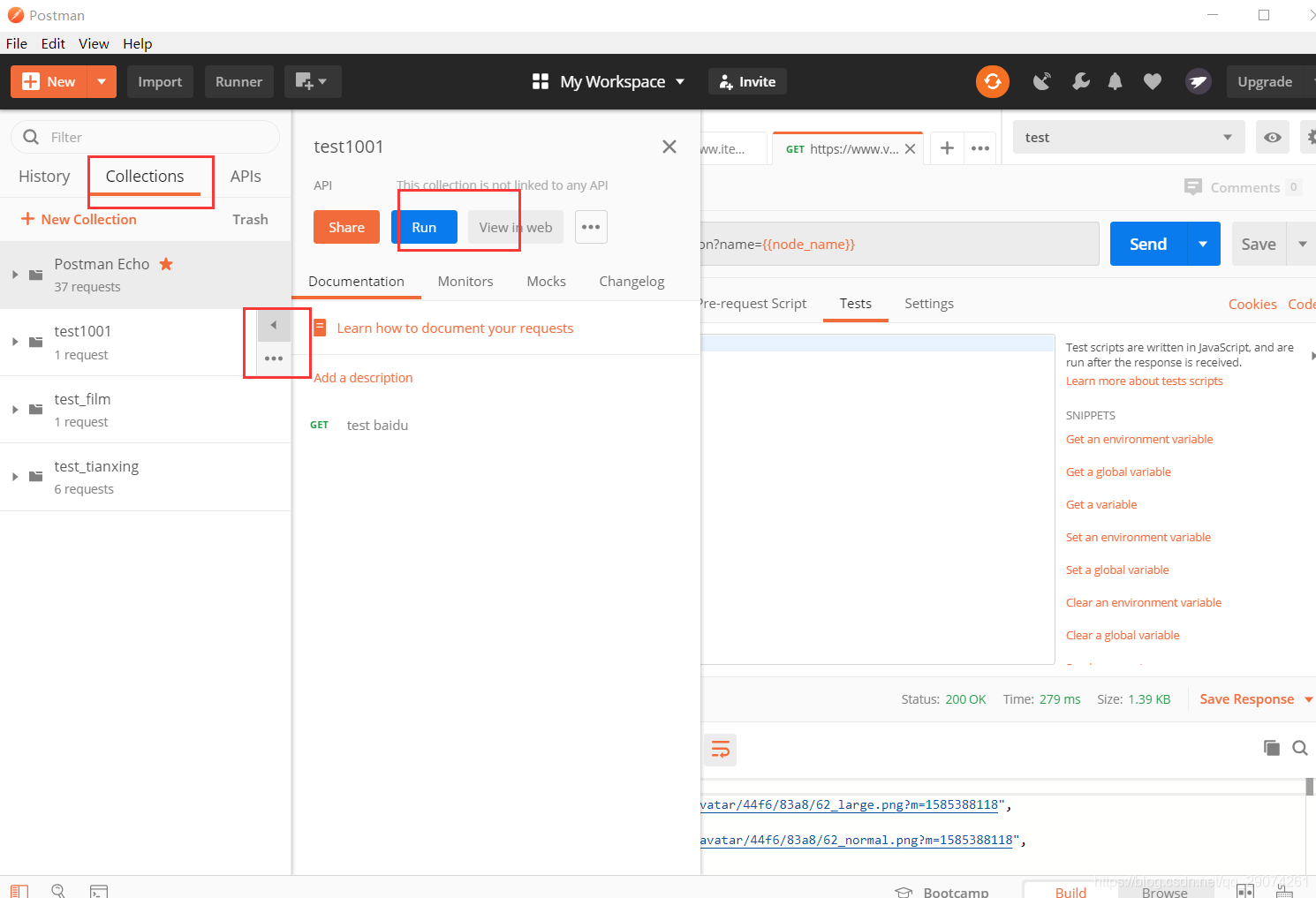Image resolution: width=1316 pixels, height=898 pixels.
Task: Collapse the test1001 side panel arrow
Action: click(x=274, y=325)
